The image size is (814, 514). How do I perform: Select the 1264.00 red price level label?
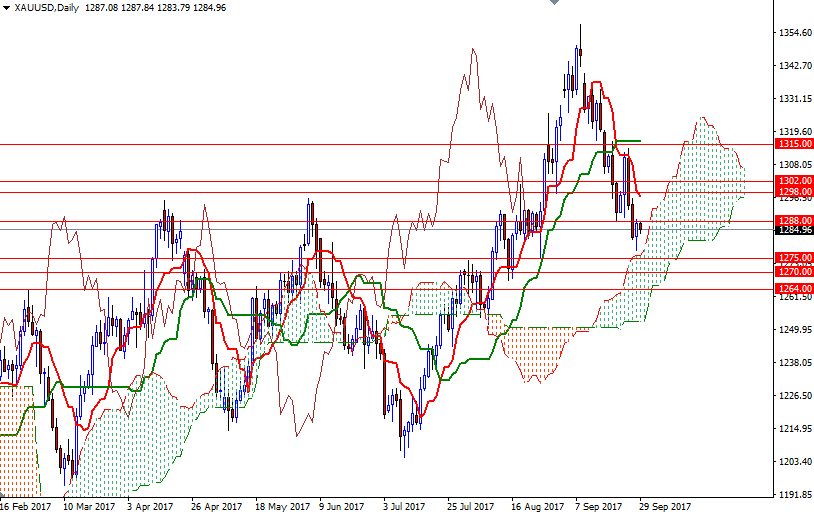794,288
